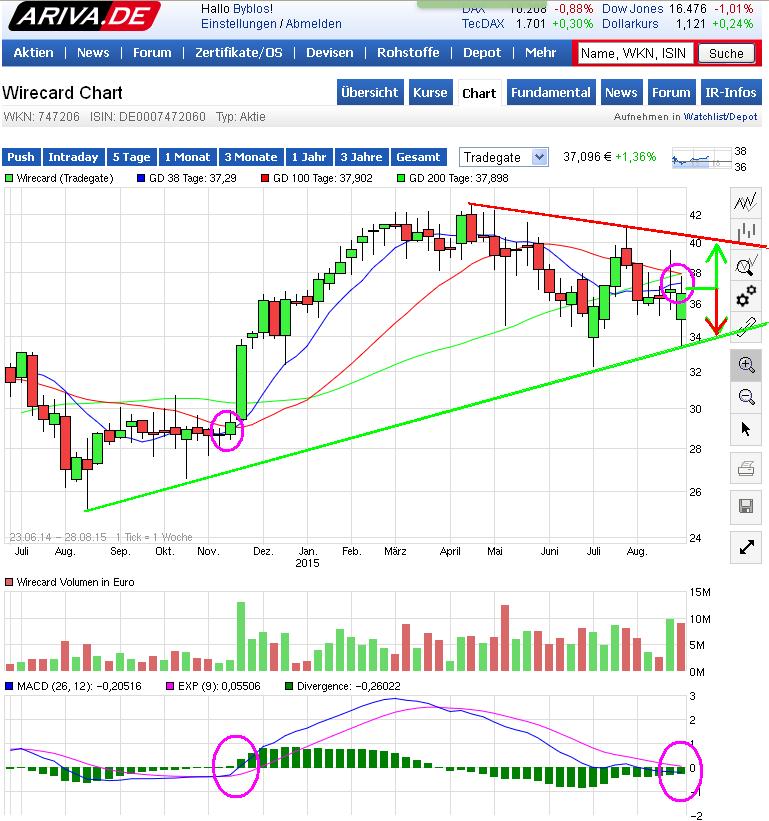
Task: Open the Forum menu in navigation bar
Action: [x=152, y=53]
